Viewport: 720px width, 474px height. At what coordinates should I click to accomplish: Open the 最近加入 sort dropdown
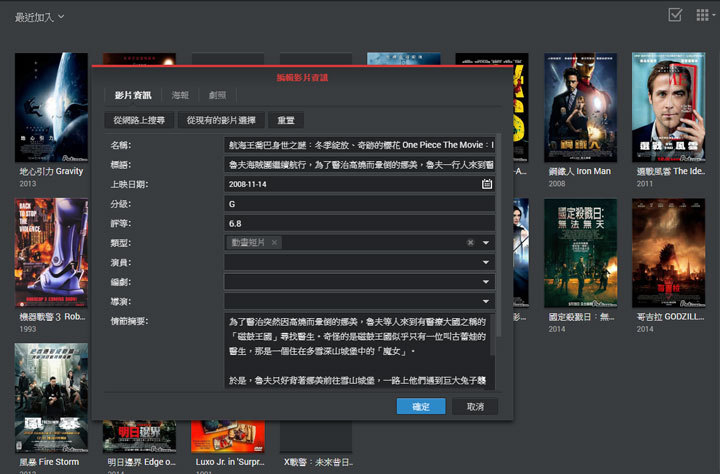pos(39,17)
